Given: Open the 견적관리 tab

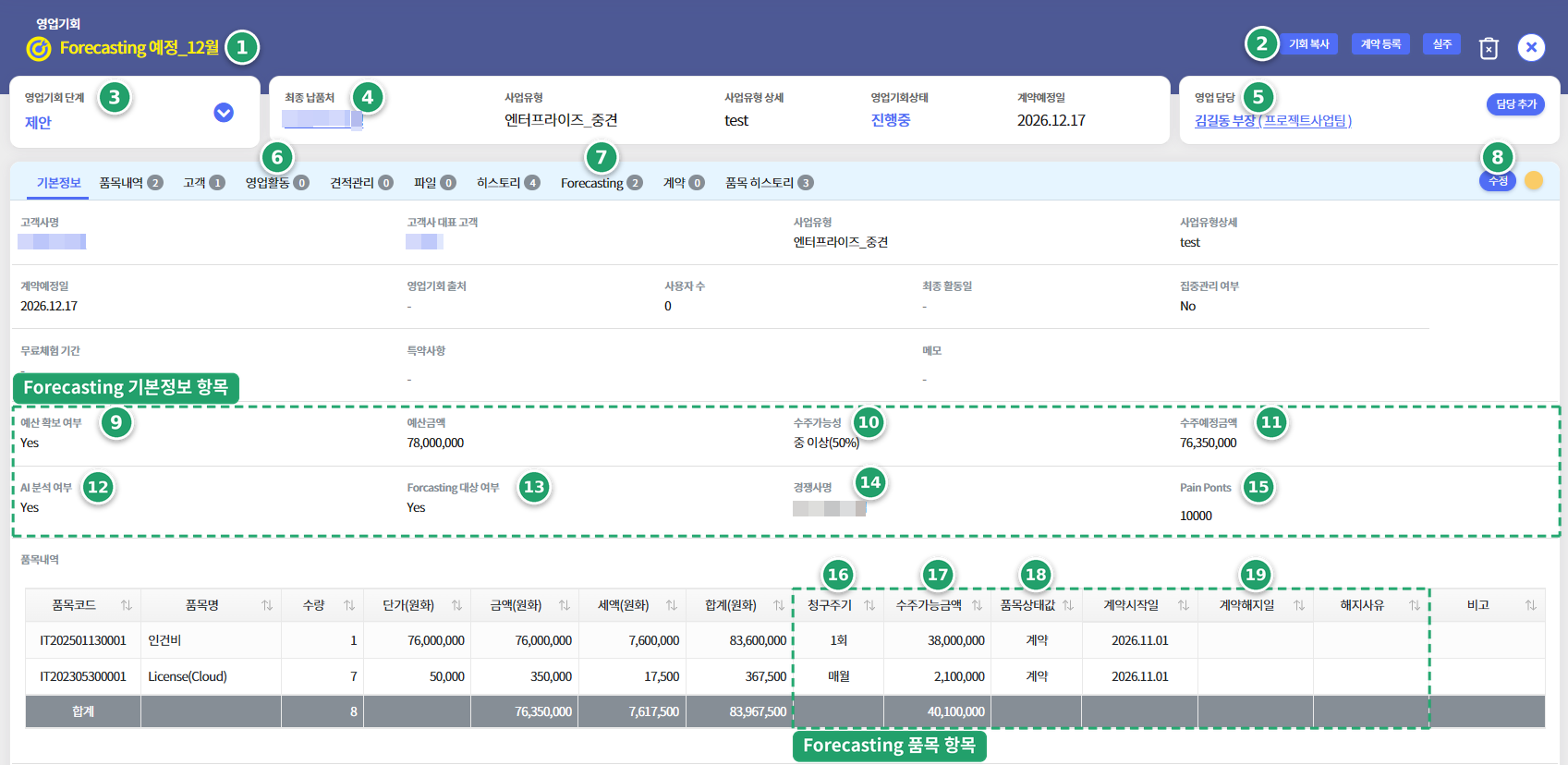Looking at the screenshot, I should point(361,183).
